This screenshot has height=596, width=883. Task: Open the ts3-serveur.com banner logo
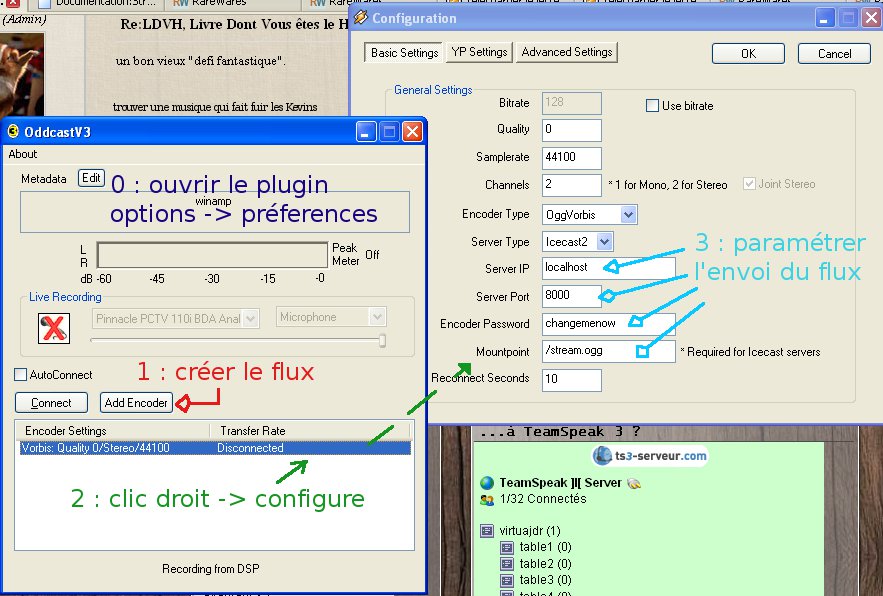(x=650, y=456)
